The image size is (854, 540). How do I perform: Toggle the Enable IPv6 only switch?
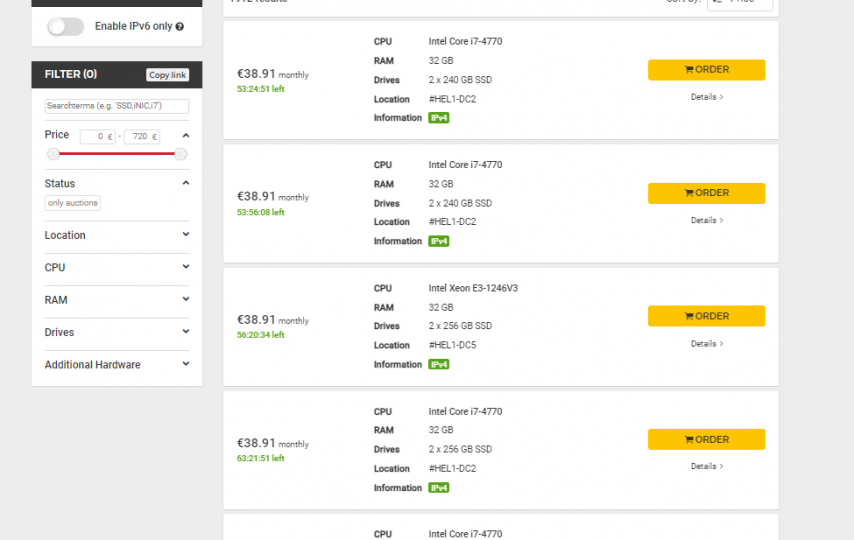pos(65,26)
